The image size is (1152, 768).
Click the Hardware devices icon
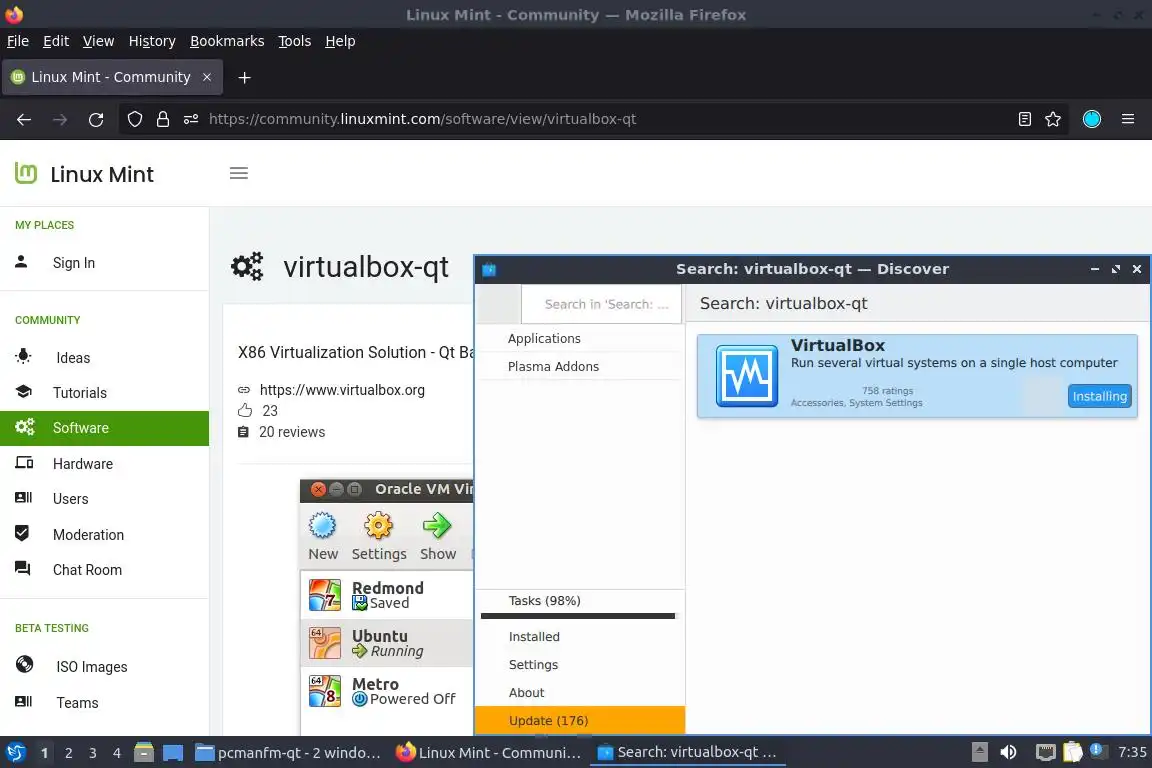point(24,463)
